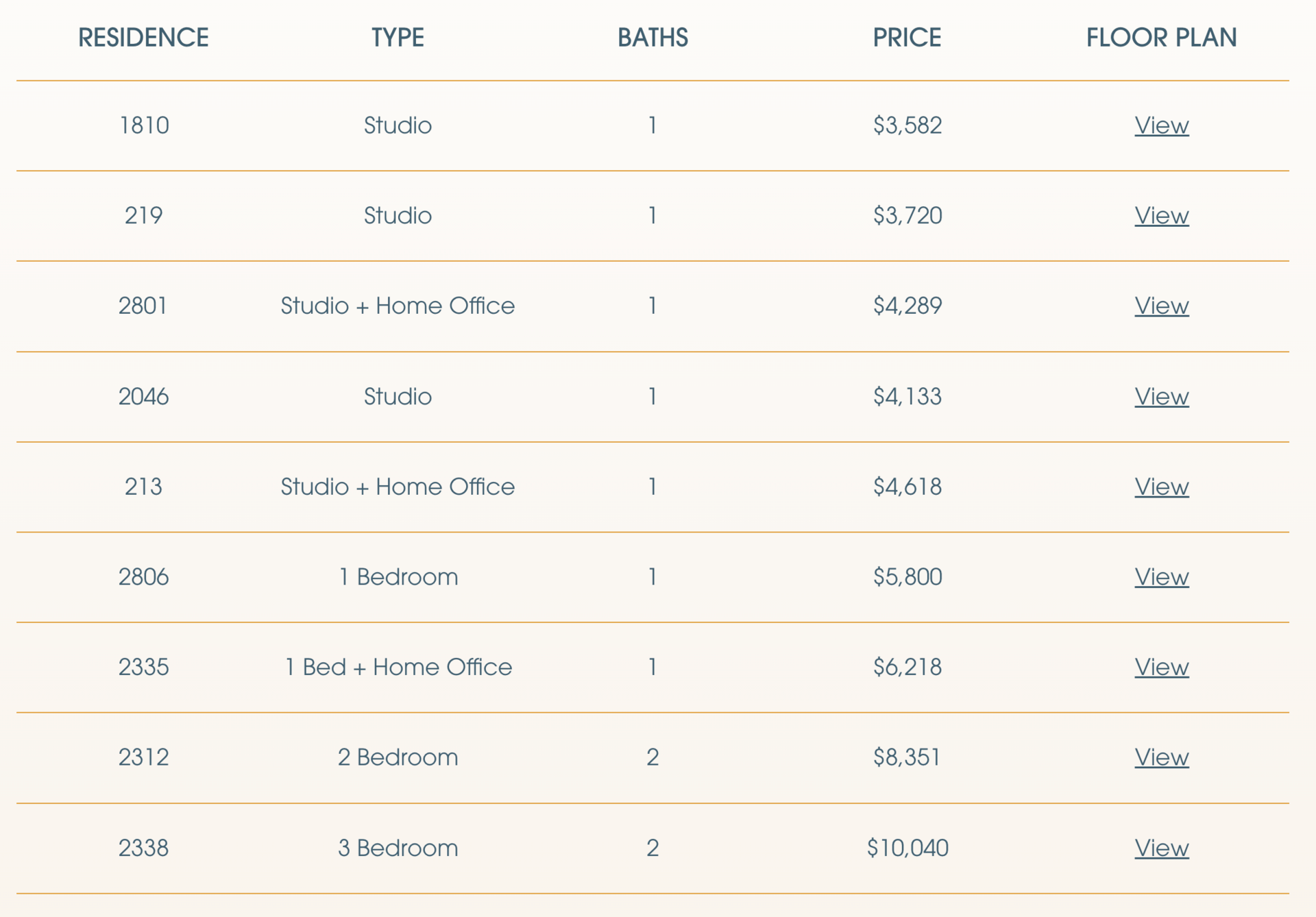The image size is (1316, 917).
Task: Click the FLOOR PLAN column header
Action: [x=1161, y=38]
